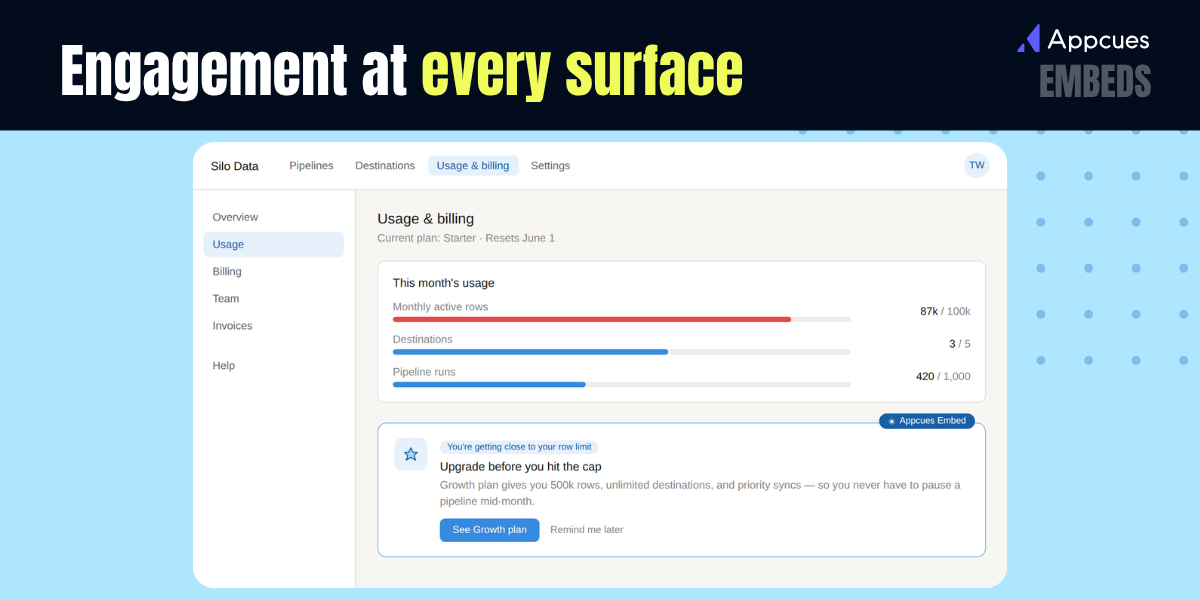Open Overview in the sidebar
This screenshot has width=1200, height=600.
(x=273, y=217)
